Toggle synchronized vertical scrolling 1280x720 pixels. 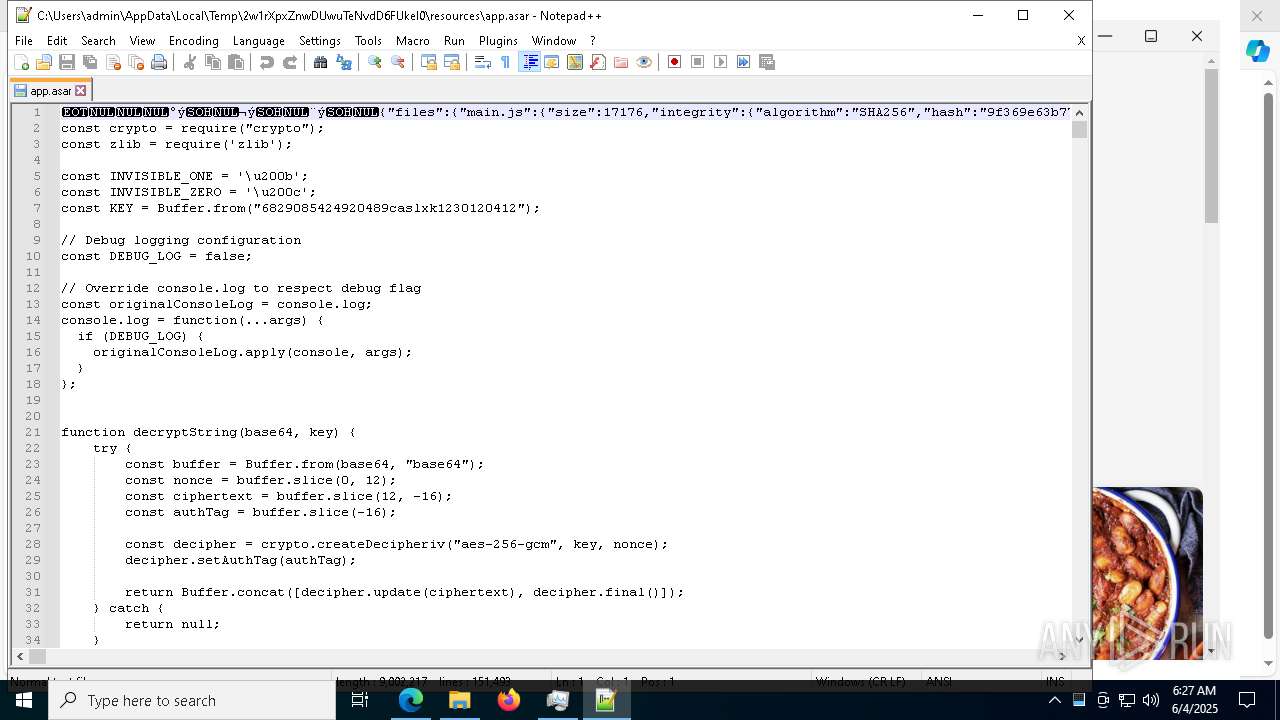428,62
